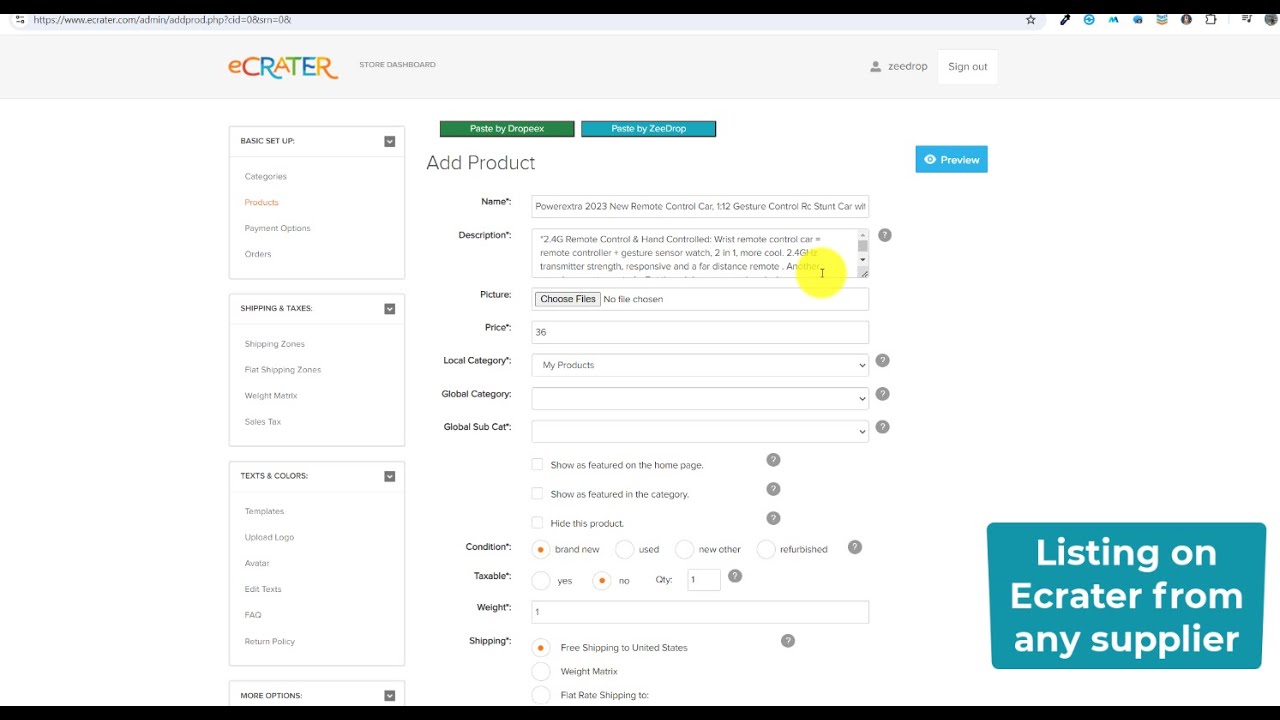This screenshot has width=1280, height=720.
Task: Select used condition
Action: coord(625,549)
